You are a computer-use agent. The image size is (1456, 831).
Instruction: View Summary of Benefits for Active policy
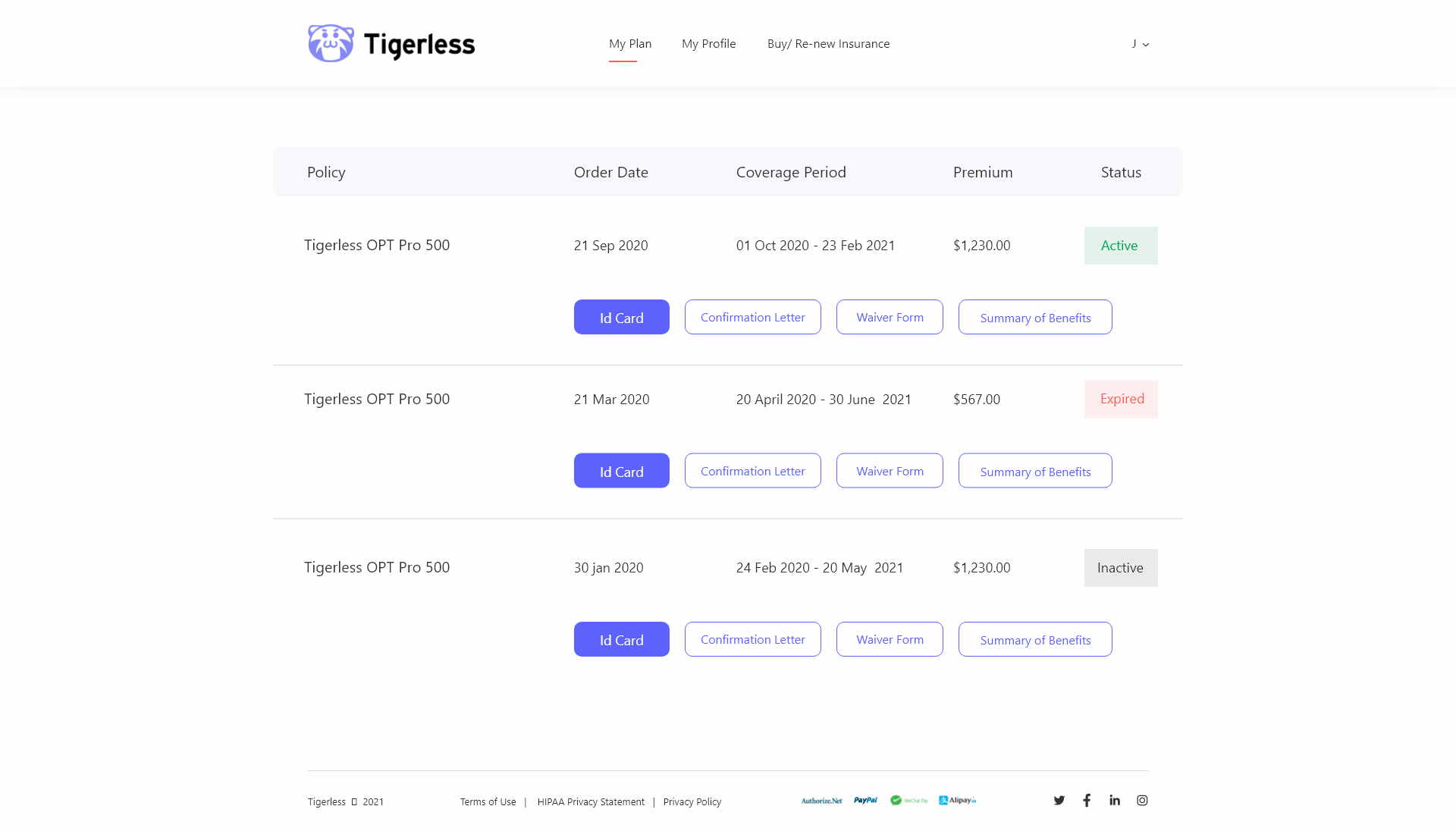1034,318
